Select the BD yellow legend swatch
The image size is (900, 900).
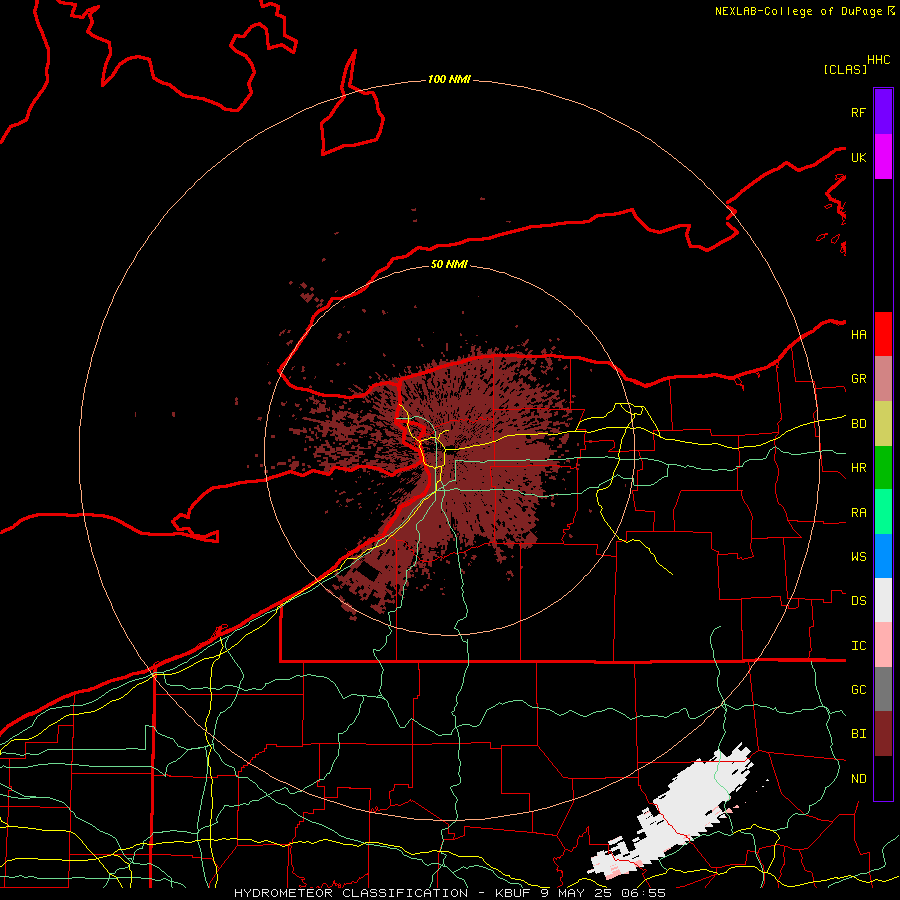pos(883,424)
